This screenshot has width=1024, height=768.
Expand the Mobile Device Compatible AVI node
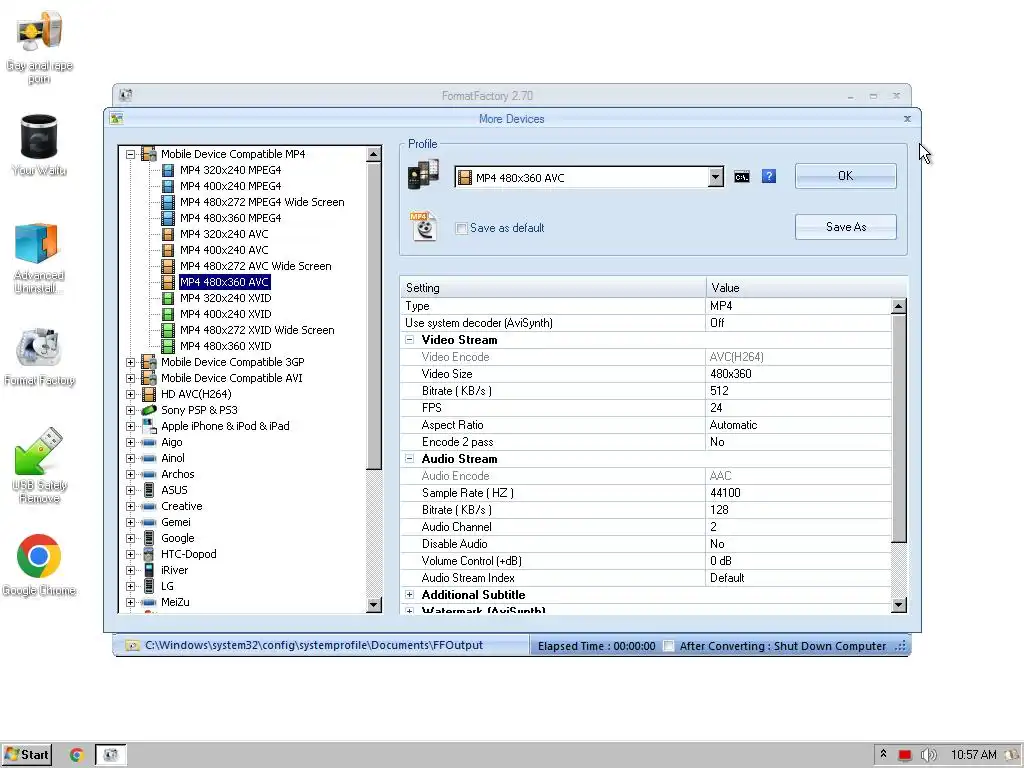(131, 378)
